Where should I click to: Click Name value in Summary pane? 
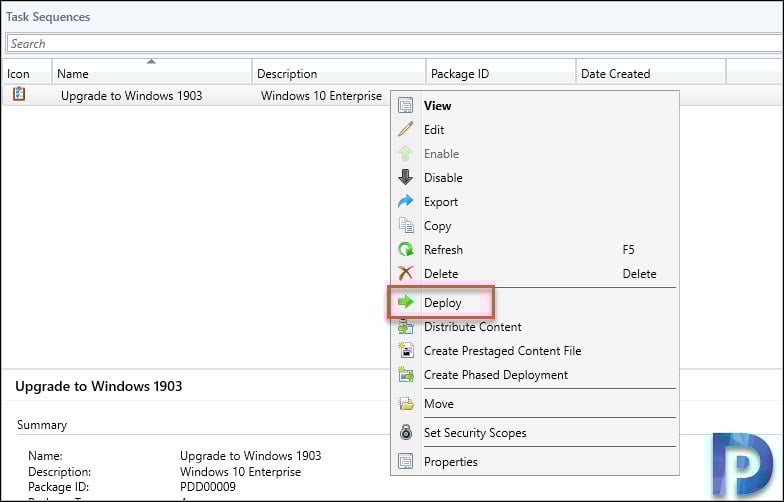tap(250, 456)
